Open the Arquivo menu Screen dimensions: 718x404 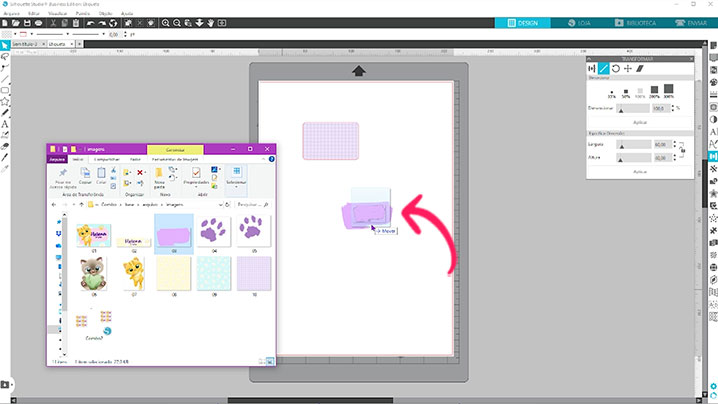(11, 13)
